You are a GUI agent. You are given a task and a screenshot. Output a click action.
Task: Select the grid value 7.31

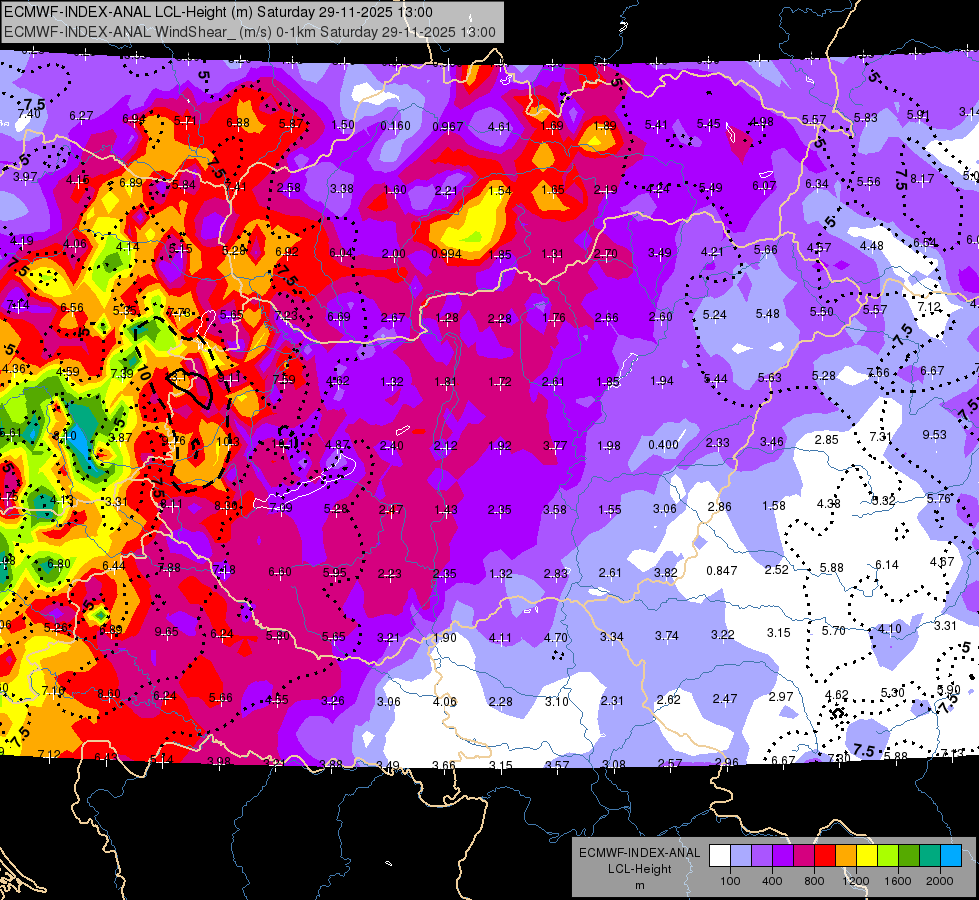[x=880, y=437]
